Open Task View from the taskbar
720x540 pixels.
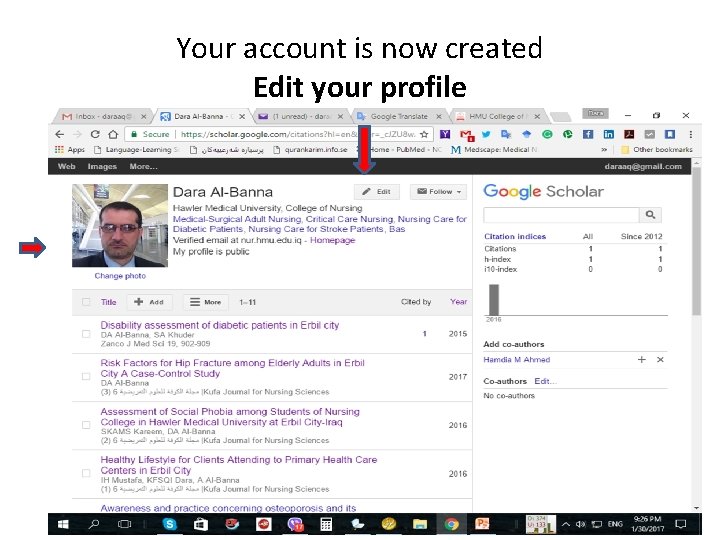[124, 524]
